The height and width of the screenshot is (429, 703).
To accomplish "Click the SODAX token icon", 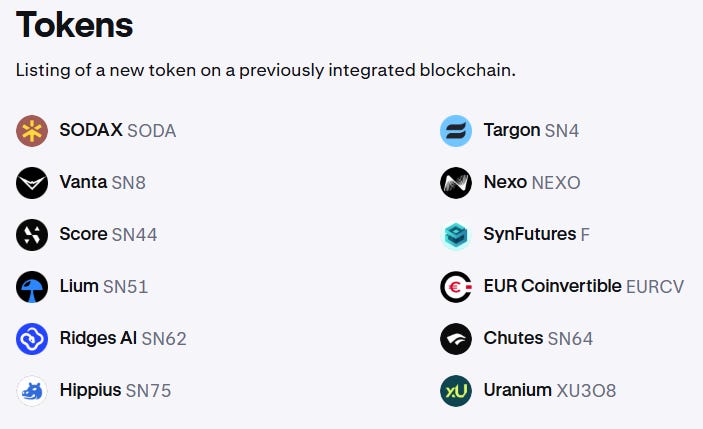I will [32, 131].
